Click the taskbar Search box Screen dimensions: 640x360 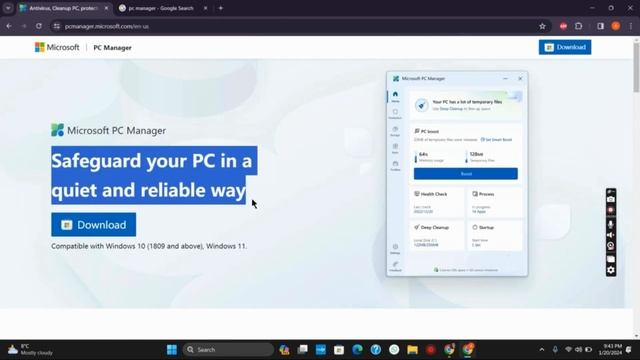228,349
